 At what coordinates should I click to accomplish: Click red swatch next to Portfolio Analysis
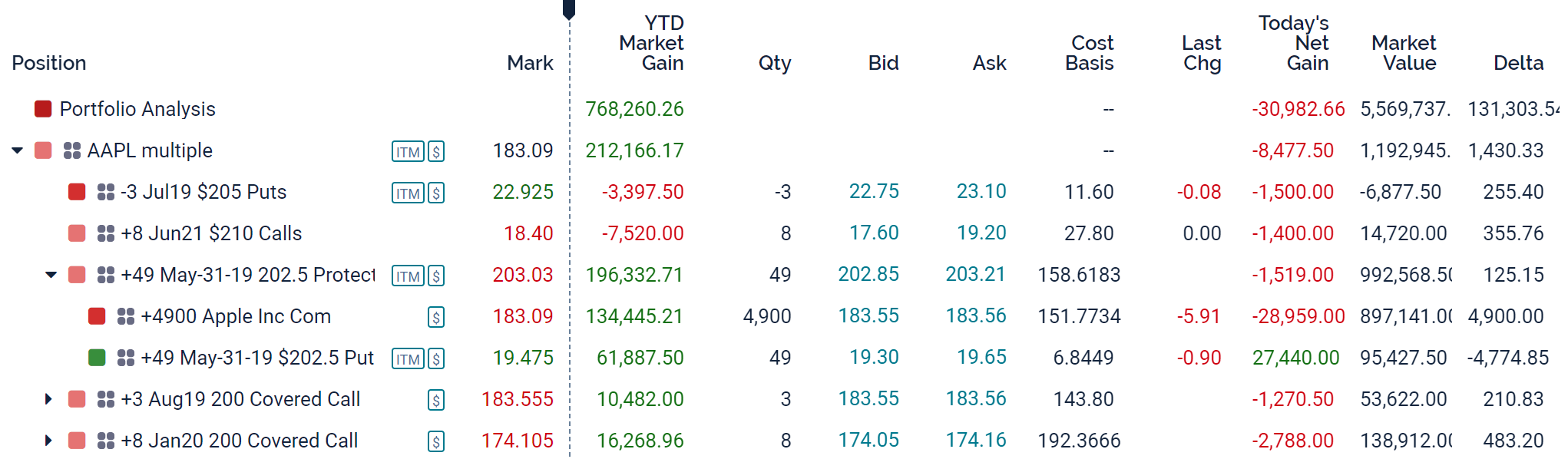tap(43, 109)
